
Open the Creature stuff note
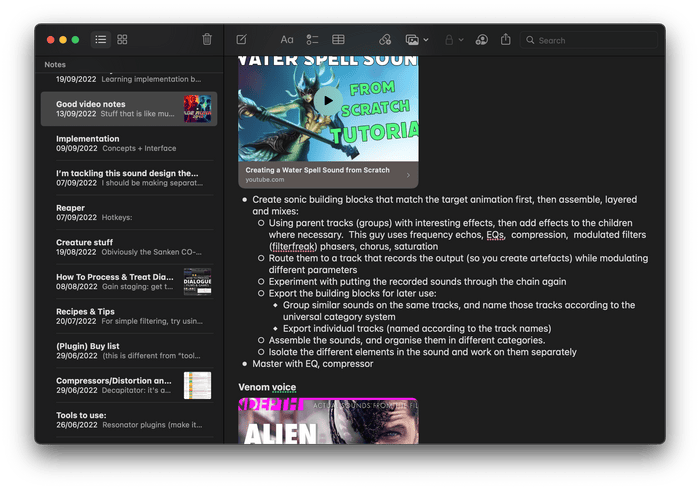(x=129, y=247)
